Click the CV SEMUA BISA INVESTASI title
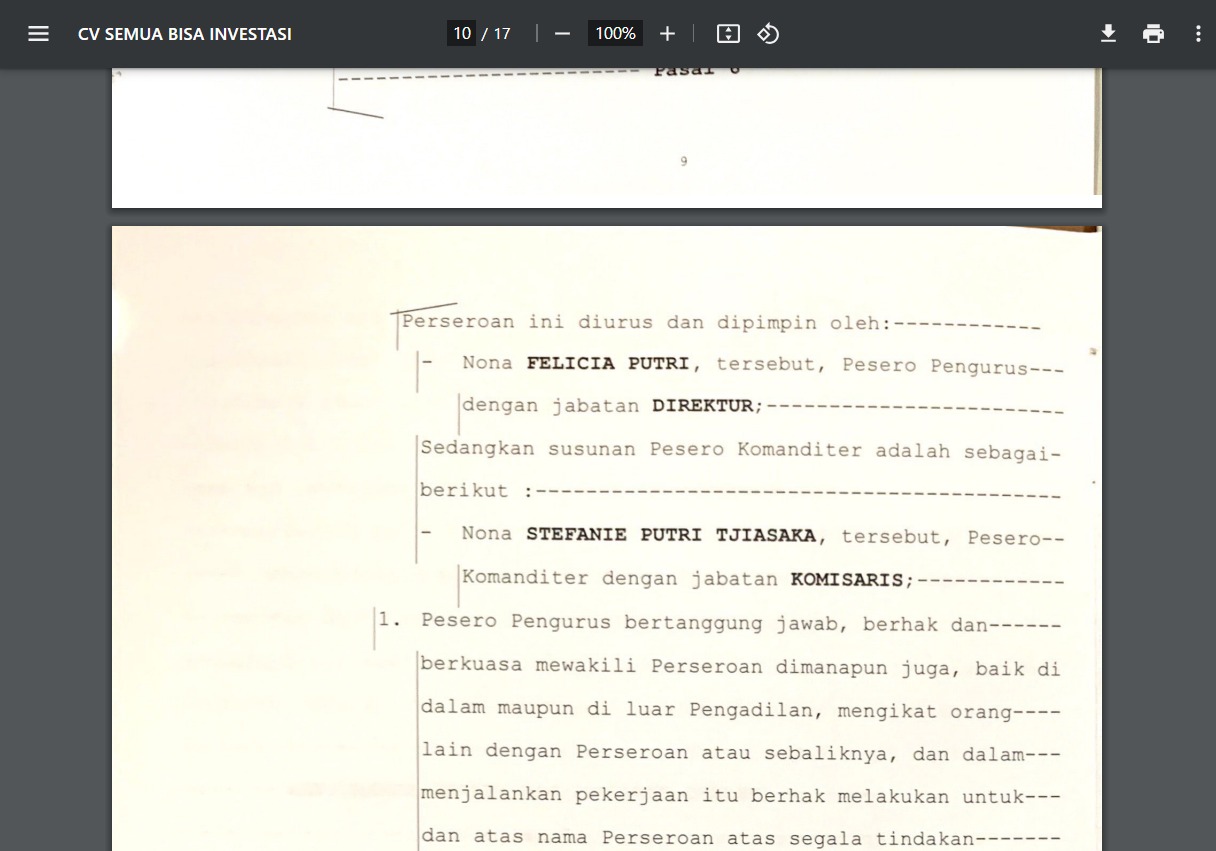 pos(185,34)
